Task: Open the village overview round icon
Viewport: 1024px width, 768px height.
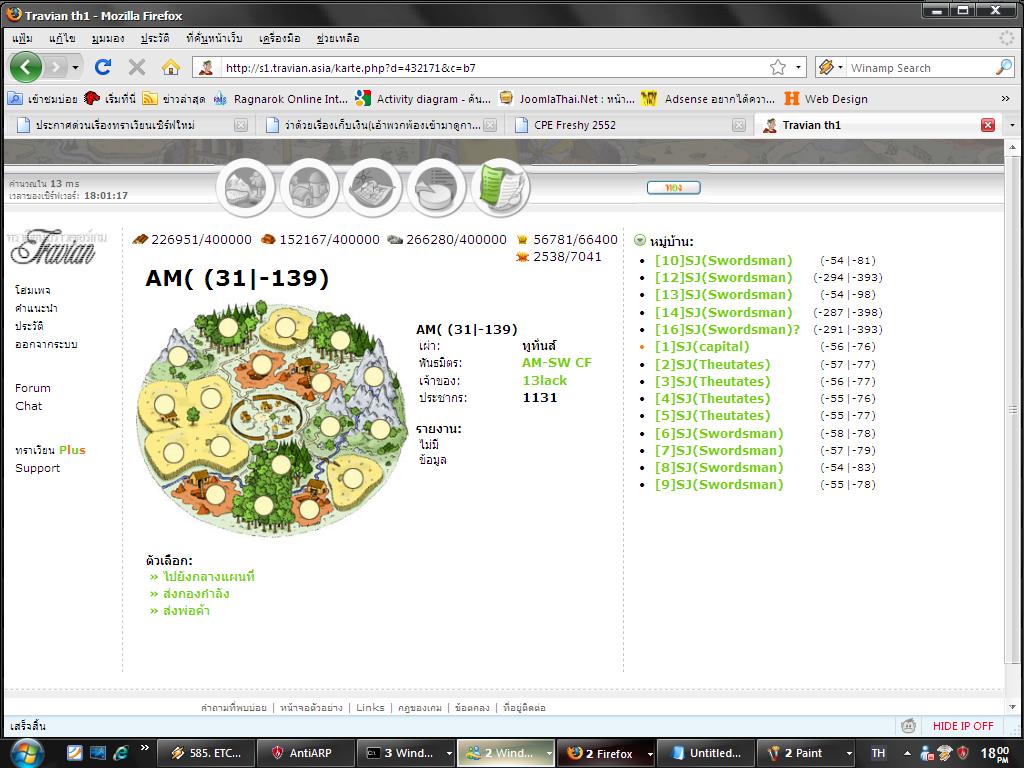Action: pos(246,187)
